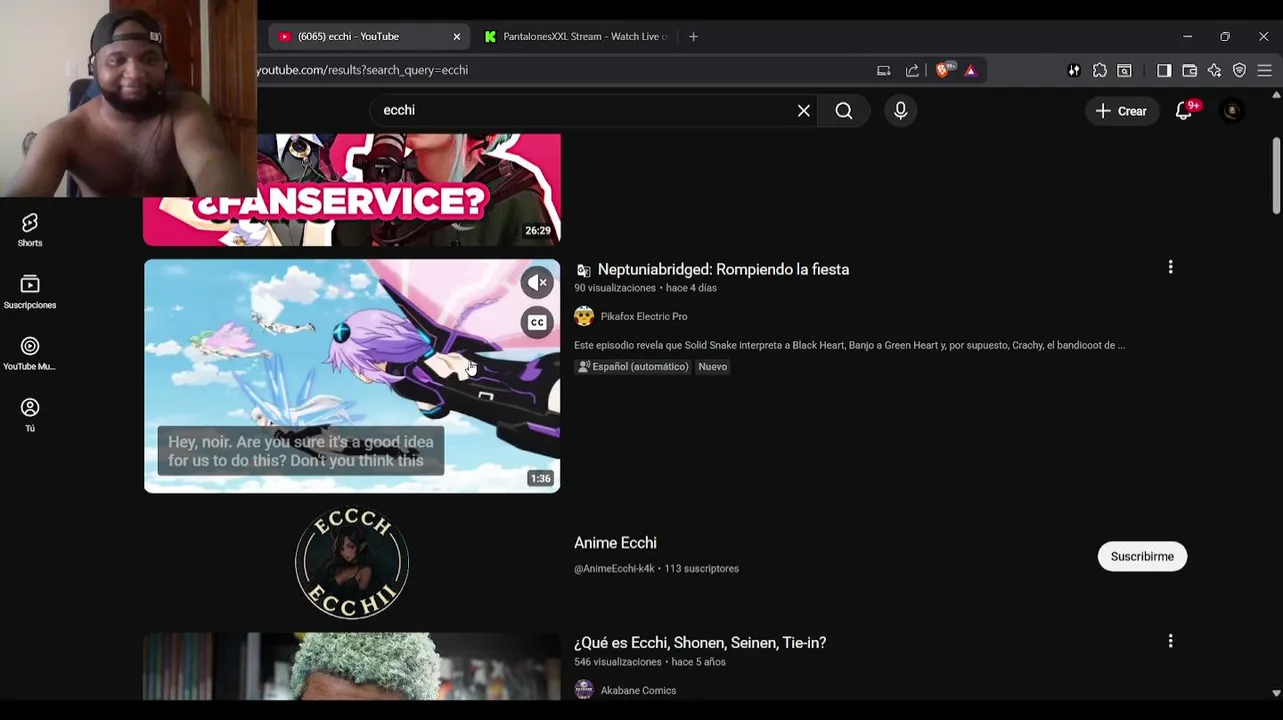
Task: Open Suscripciones in the sidebar
Action: (x=30, y=292)
